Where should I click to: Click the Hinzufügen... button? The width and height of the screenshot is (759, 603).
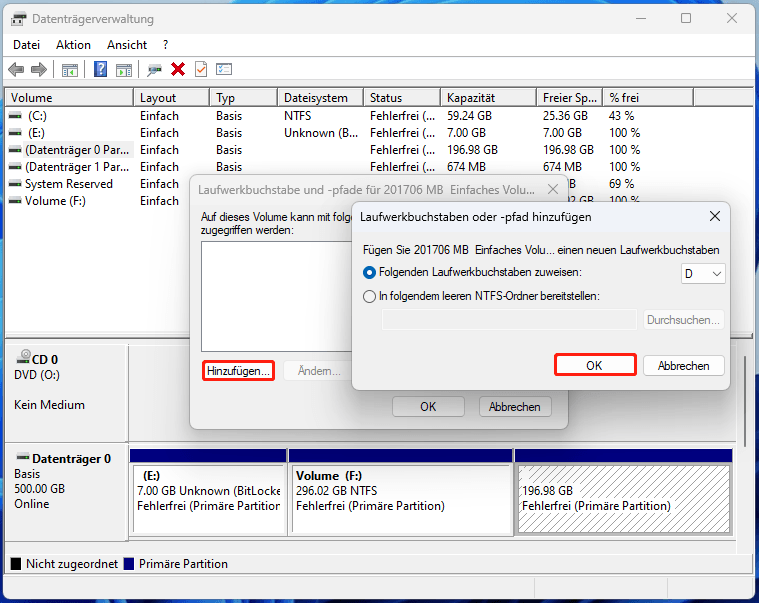[238, 371]
